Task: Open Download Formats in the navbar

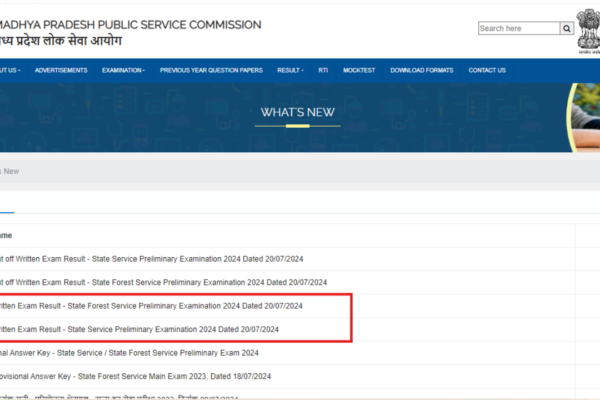Action: point(421,70)
